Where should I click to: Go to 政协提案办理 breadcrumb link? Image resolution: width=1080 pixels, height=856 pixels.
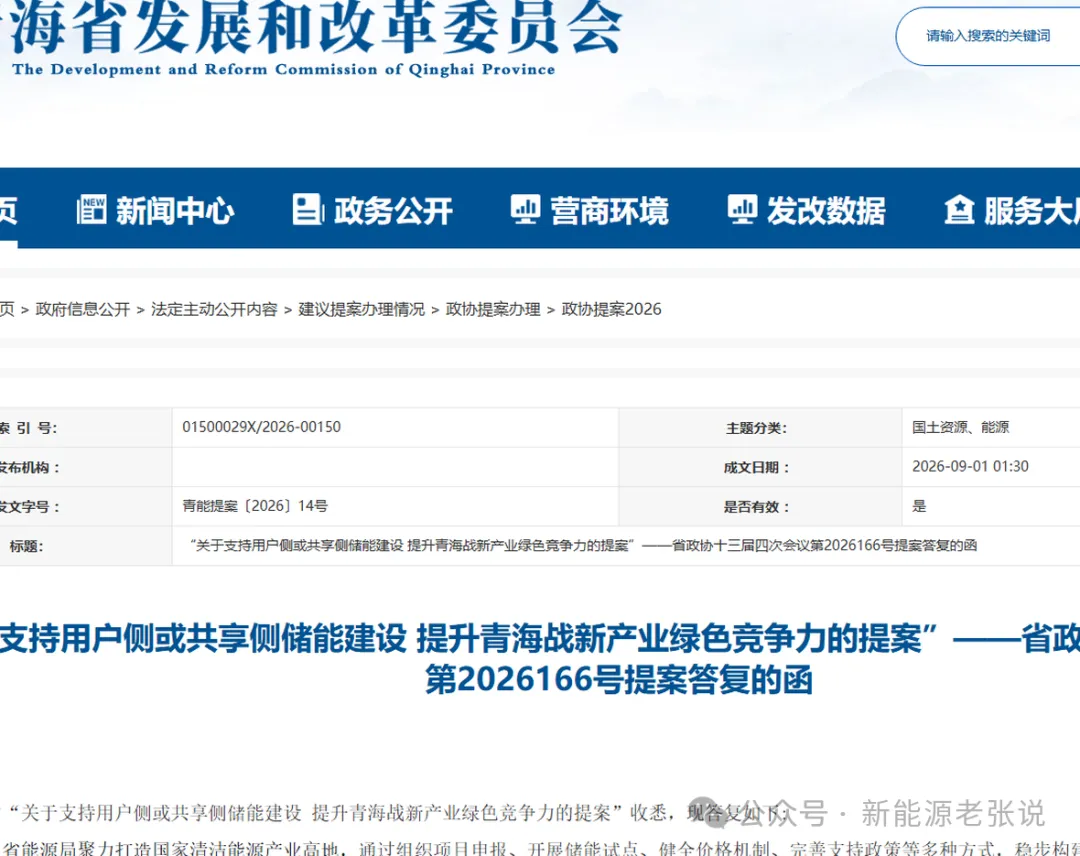493,310
